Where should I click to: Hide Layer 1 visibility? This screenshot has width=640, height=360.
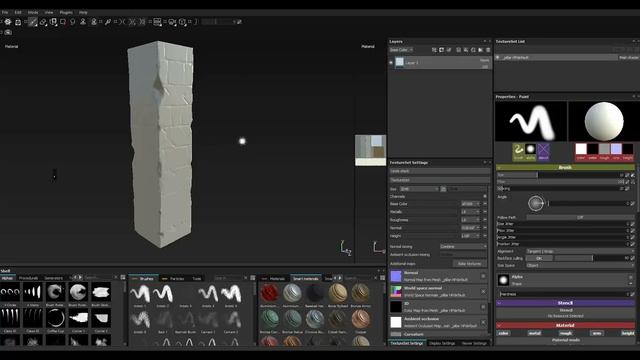tap(391, 62)
